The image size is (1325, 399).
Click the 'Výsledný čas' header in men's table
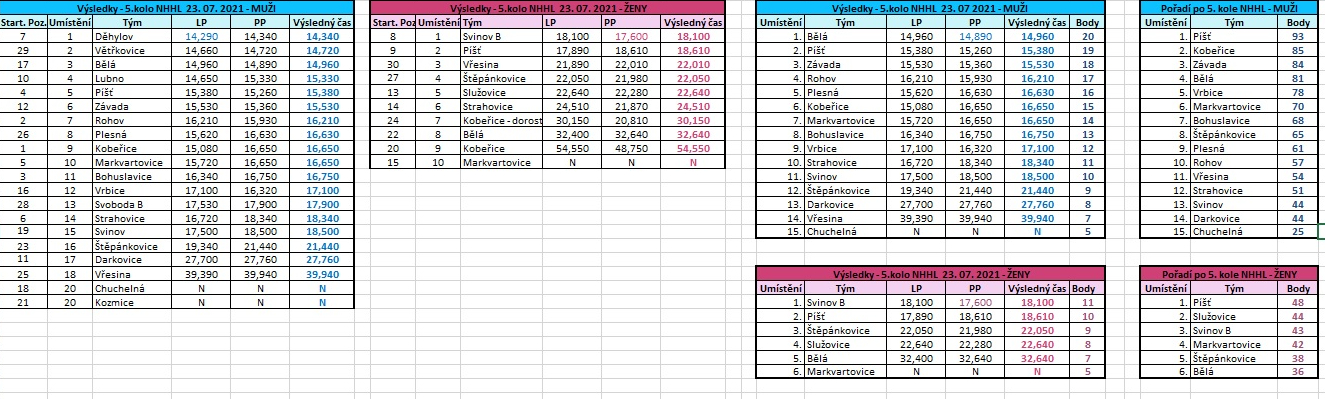321,21
